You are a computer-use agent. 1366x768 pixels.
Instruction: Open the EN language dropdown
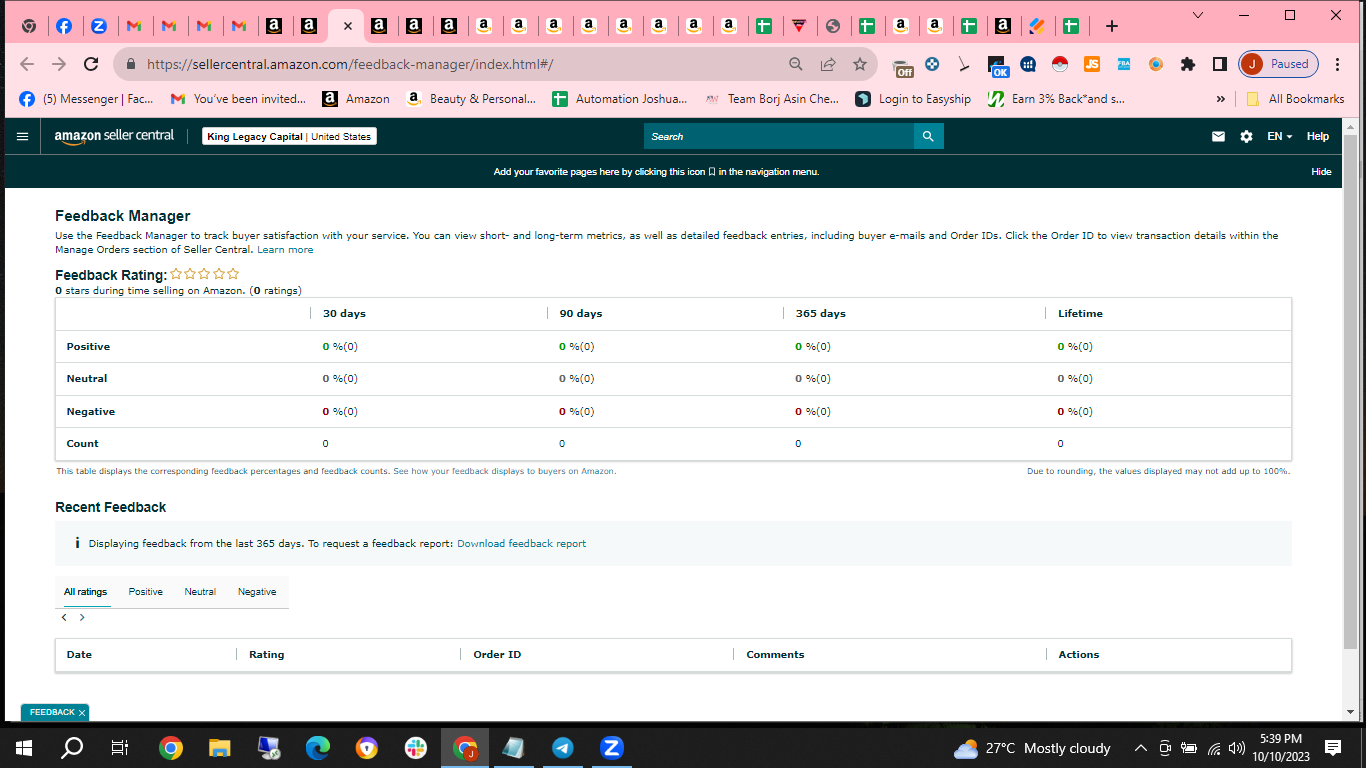(1280, 136)
